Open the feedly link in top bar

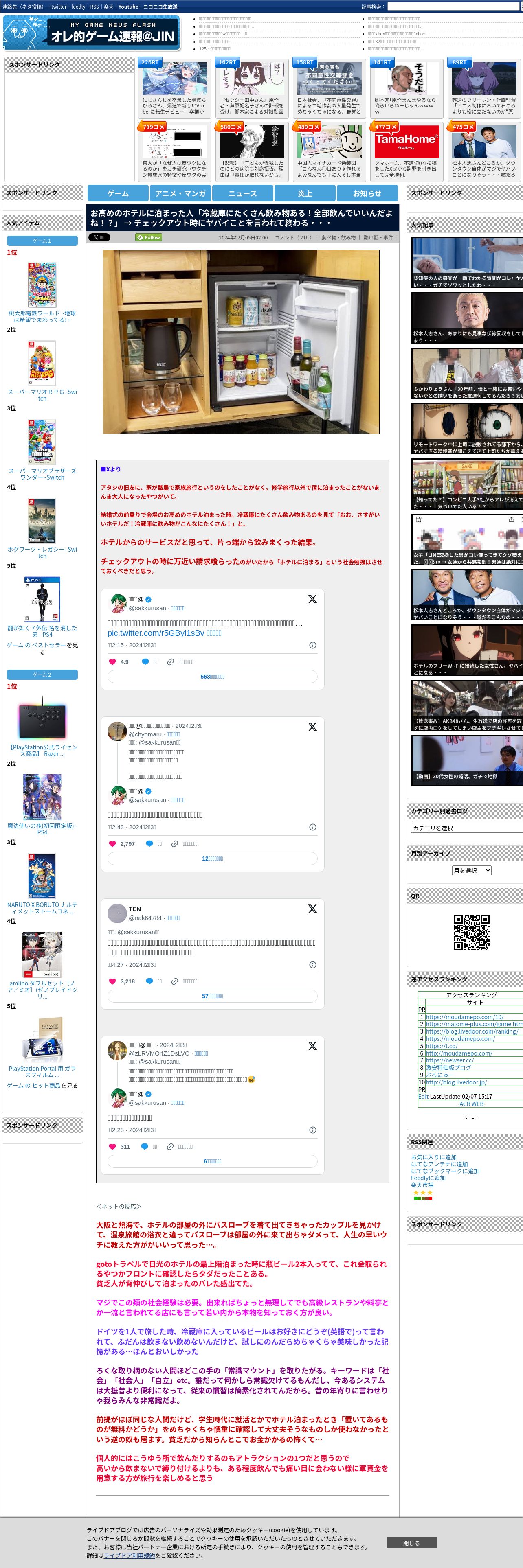tap(78, 7)
